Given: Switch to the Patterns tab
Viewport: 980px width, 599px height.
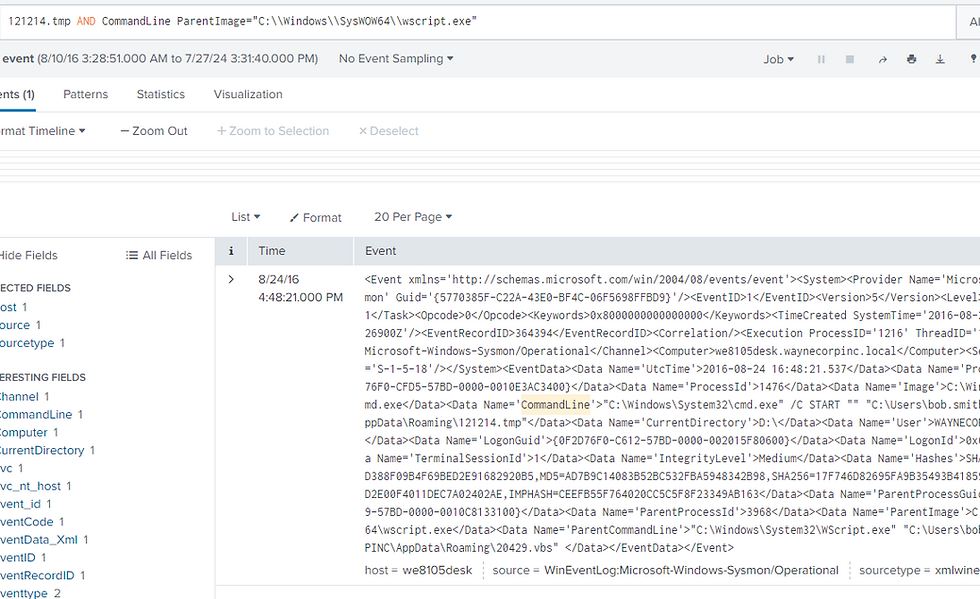Looking at the screenshot, I should (85, 94).
